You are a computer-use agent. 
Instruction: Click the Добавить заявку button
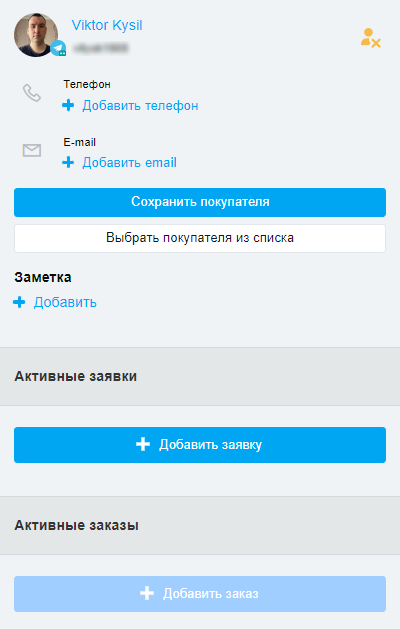click(200, 445)
